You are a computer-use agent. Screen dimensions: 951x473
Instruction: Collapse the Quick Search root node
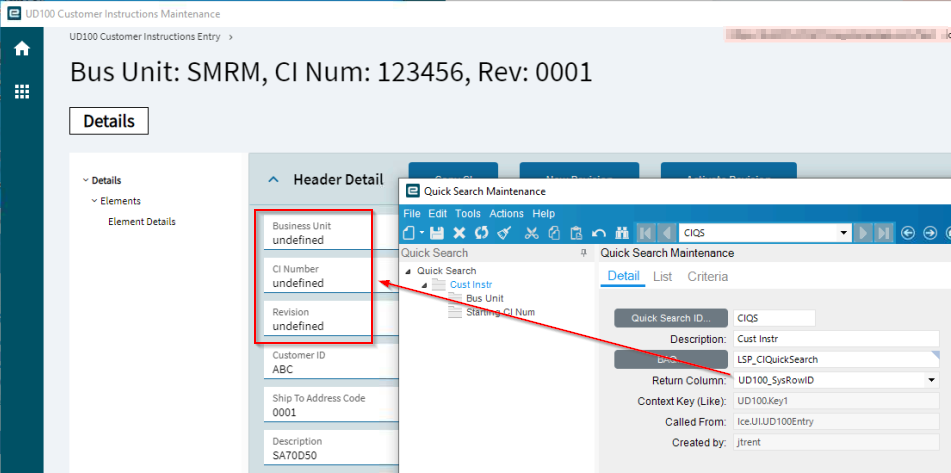tap(407, 271)
